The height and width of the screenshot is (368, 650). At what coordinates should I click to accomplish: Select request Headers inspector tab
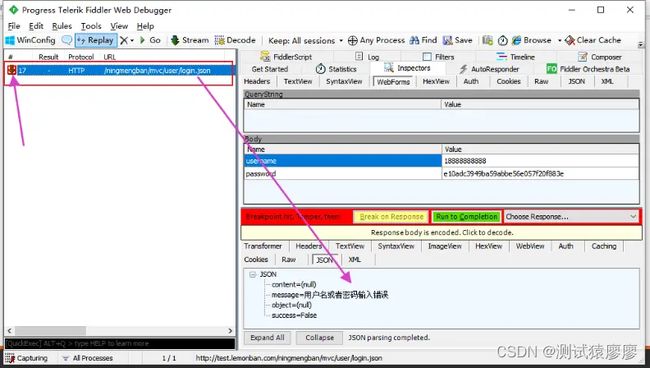point(257,81)
